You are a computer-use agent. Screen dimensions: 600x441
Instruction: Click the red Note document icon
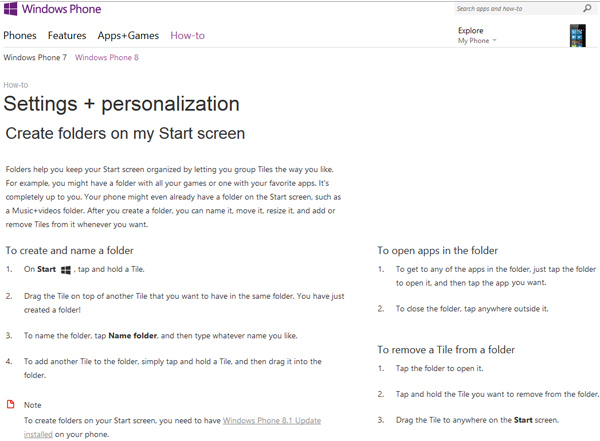(x=11, y=404)
